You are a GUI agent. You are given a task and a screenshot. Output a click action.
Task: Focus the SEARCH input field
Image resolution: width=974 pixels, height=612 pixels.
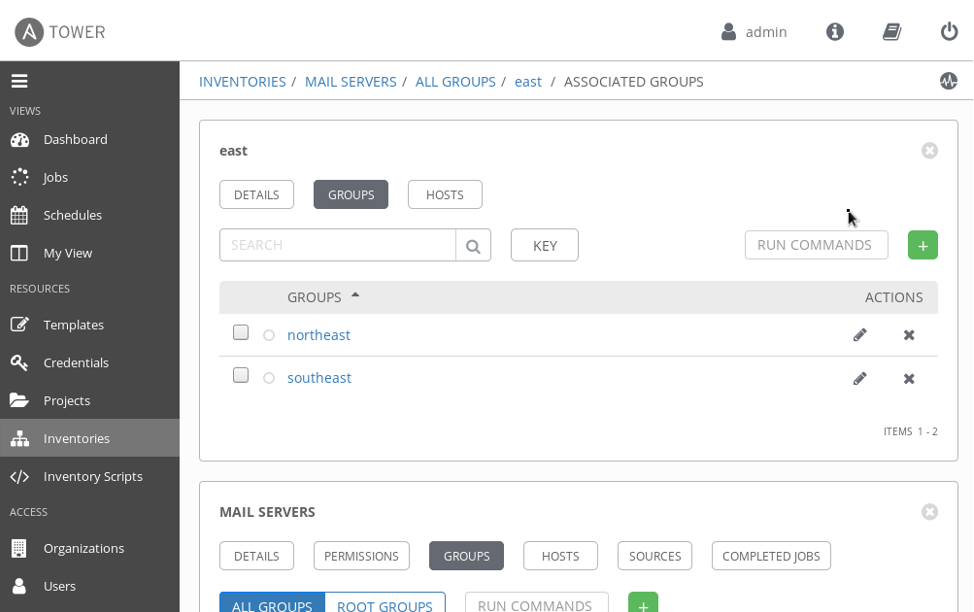pos(337,245)
